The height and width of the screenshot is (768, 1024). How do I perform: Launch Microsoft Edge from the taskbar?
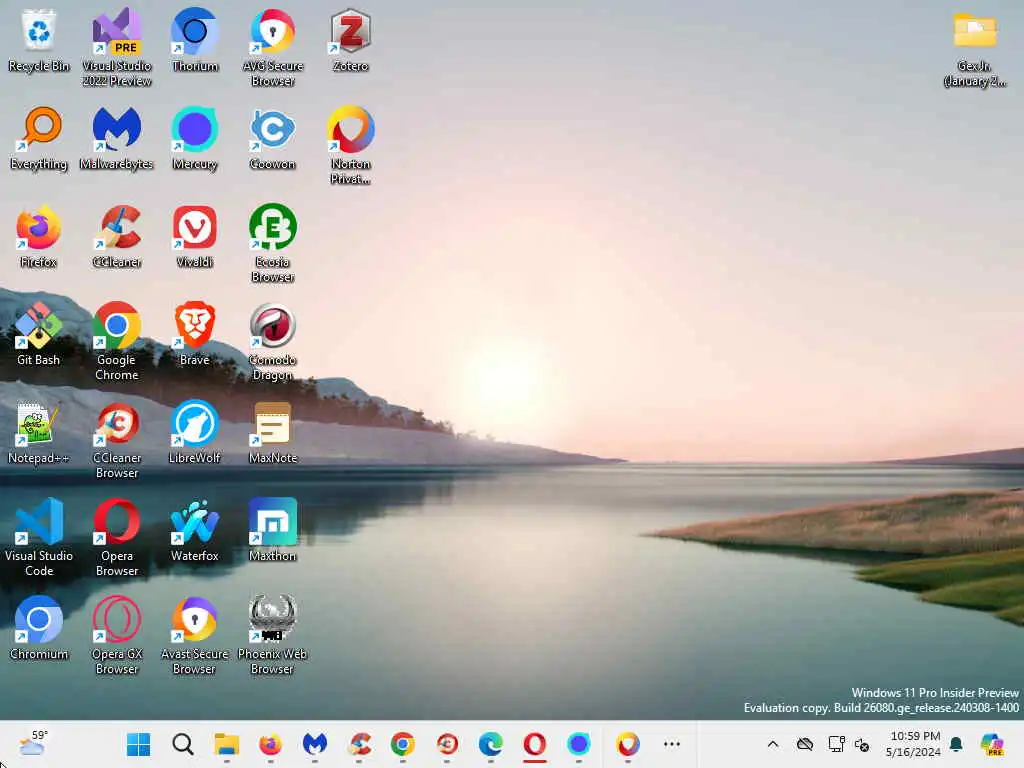pyautogui.click(x=491, y=744)
